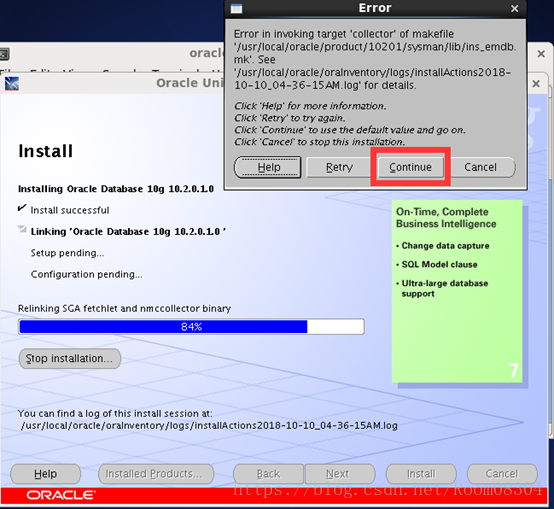
Task: Click the installer's bottom Cancel button
Action: point(502,474)
